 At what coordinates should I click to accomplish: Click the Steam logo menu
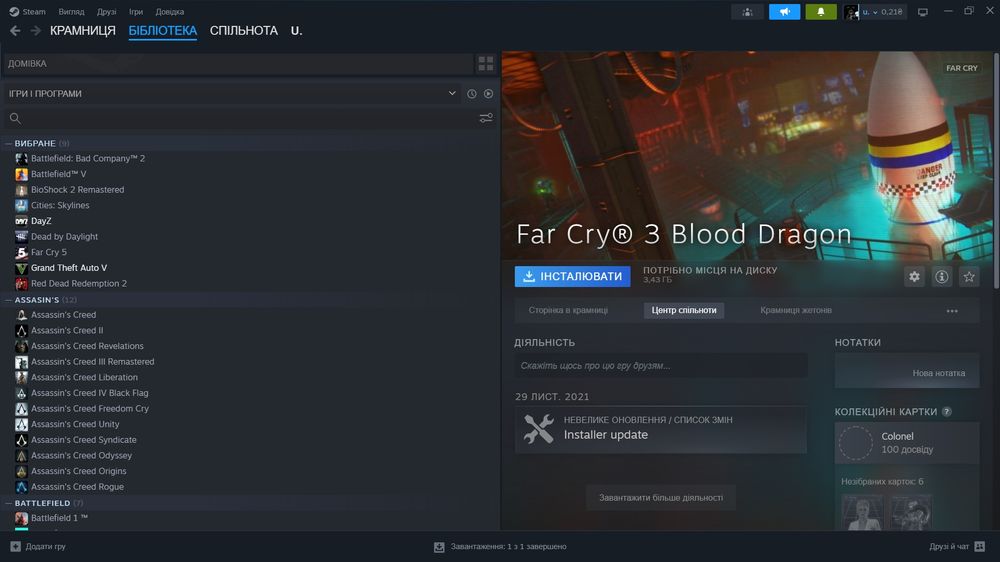(x=13, y=11)
